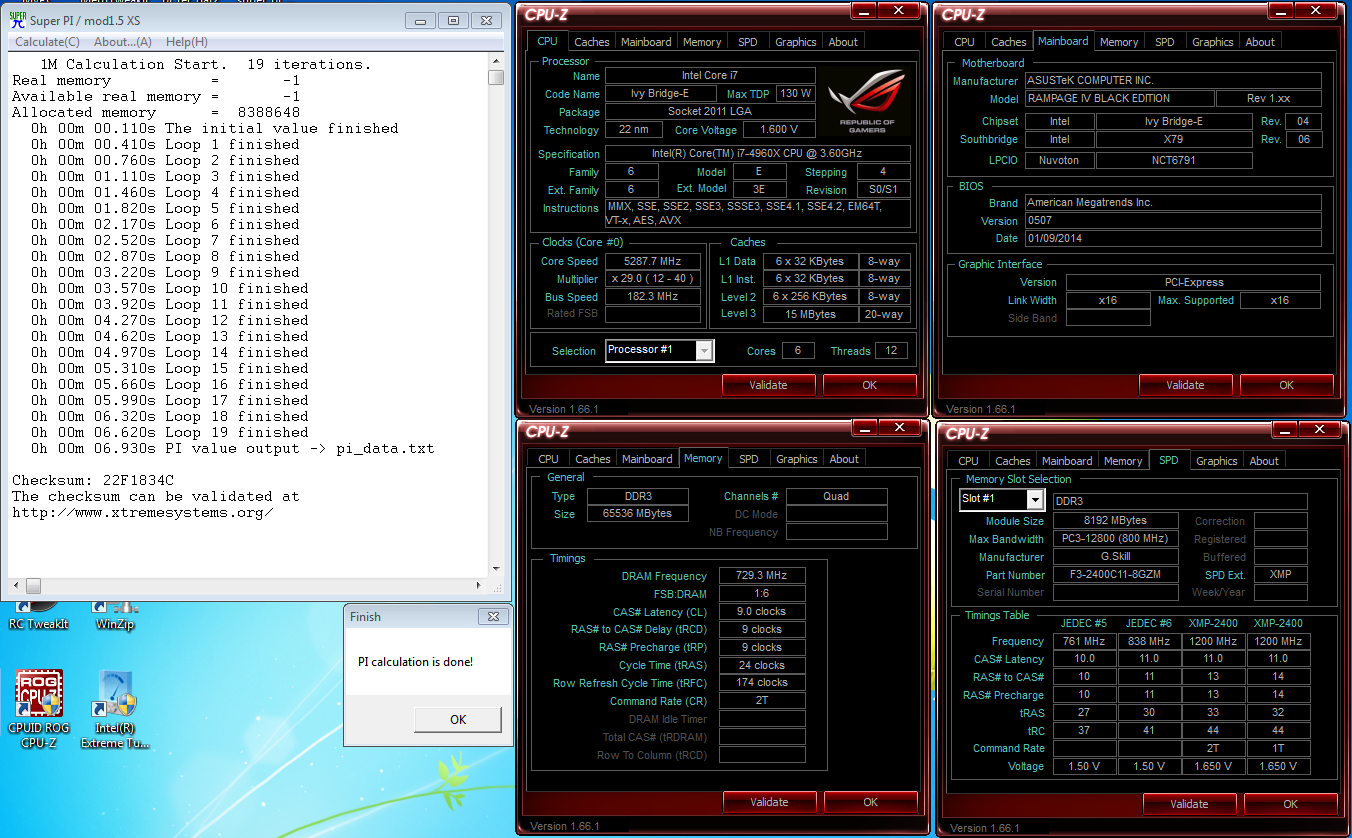Click the Core Voltage 1.600 V field
This screenshot has height=838, width=1352.
pyautogui.click(x=779, y=130)
